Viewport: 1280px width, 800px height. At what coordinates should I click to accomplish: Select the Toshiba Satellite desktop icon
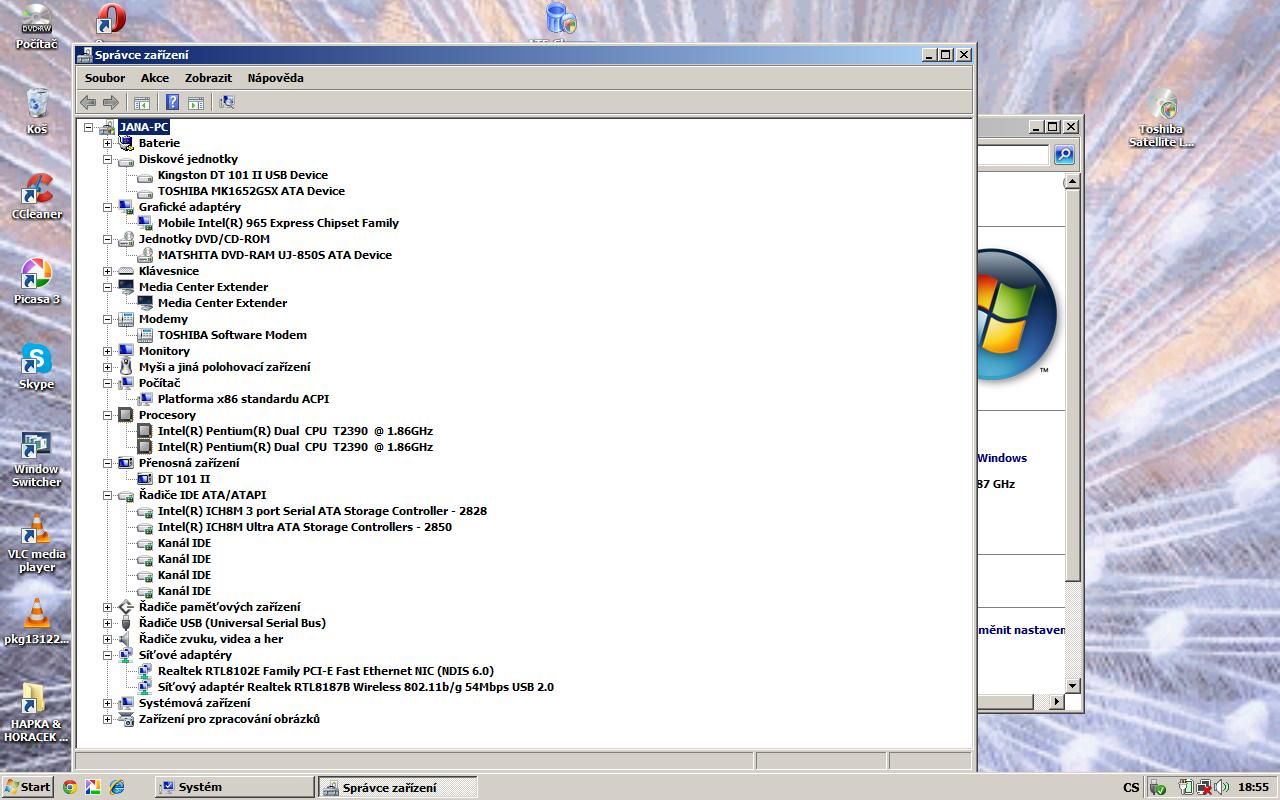(x=1161, y=119)
